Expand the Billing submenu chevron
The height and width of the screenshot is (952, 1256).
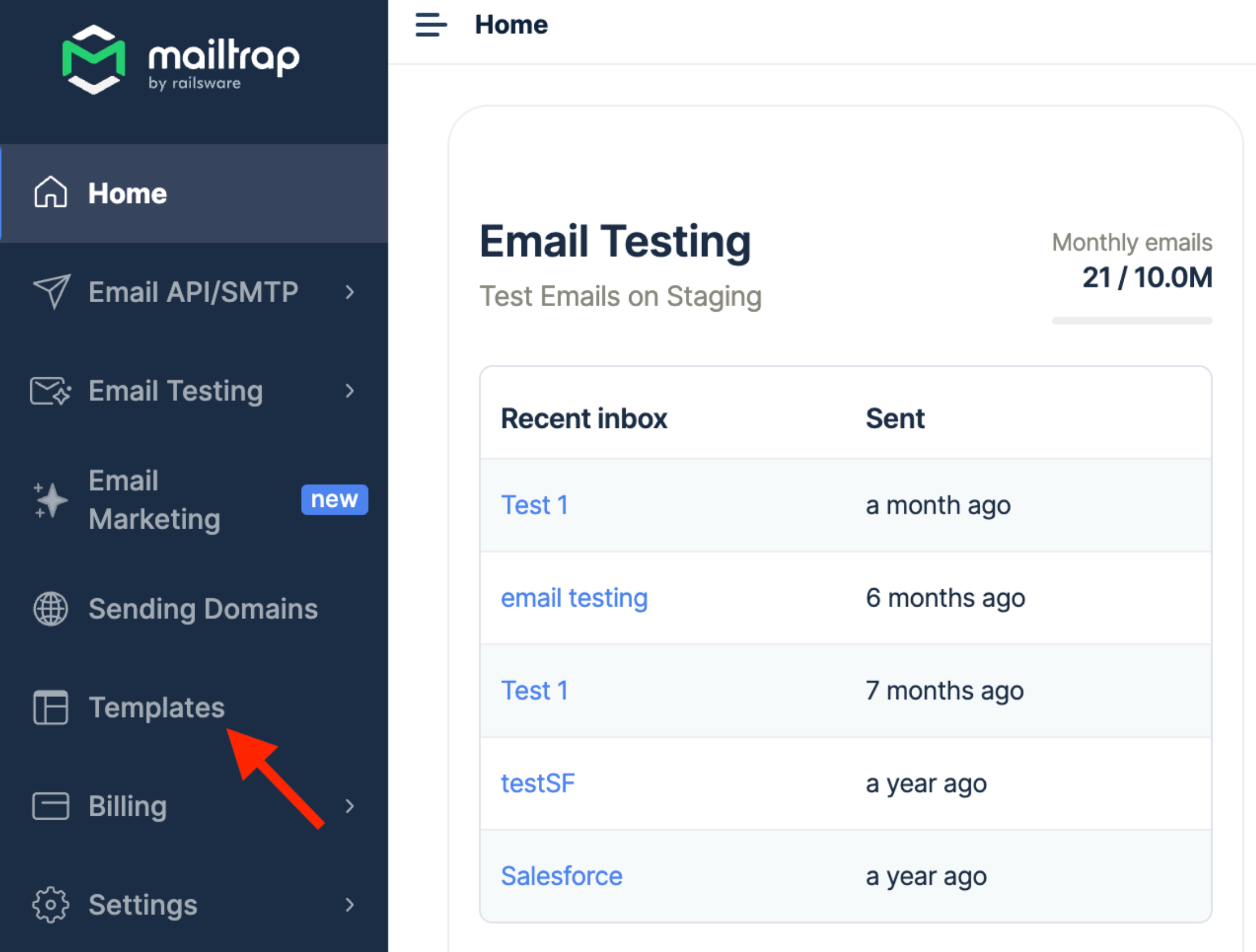tap(350, 806)
